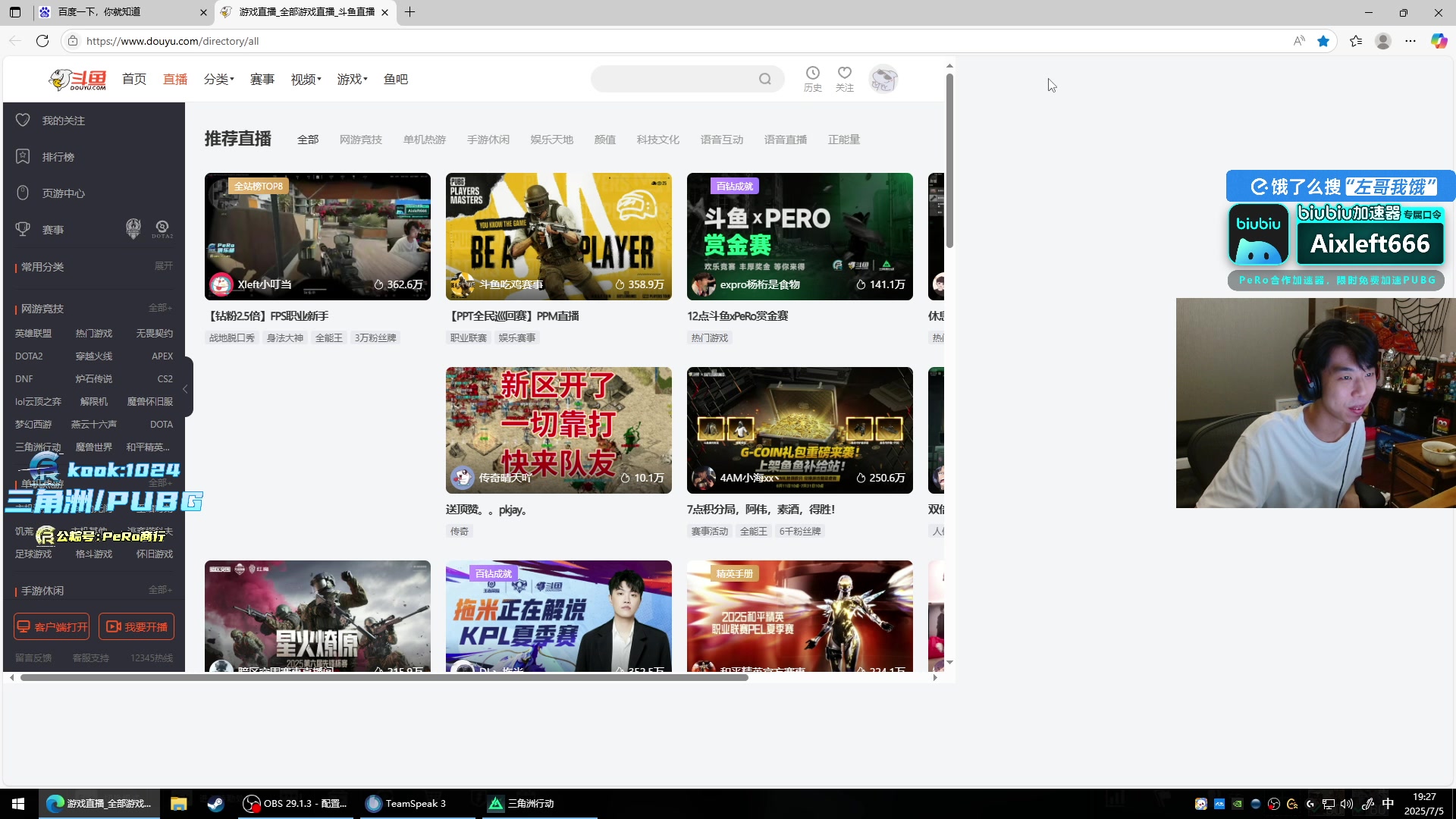The image size is (1456, 819).
Task: Open File Explorer from taskbar
Action: 179,804
